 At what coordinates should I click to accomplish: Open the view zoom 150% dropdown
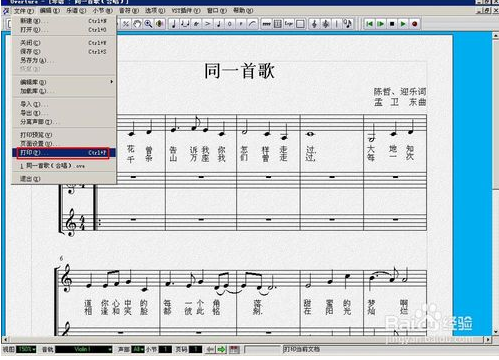27,349
